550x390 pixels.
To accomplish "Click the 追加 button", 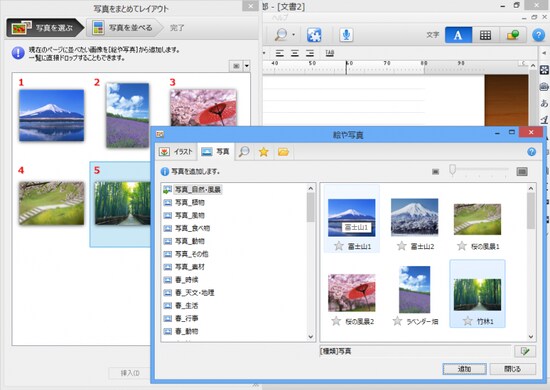I will coord(464,369).
